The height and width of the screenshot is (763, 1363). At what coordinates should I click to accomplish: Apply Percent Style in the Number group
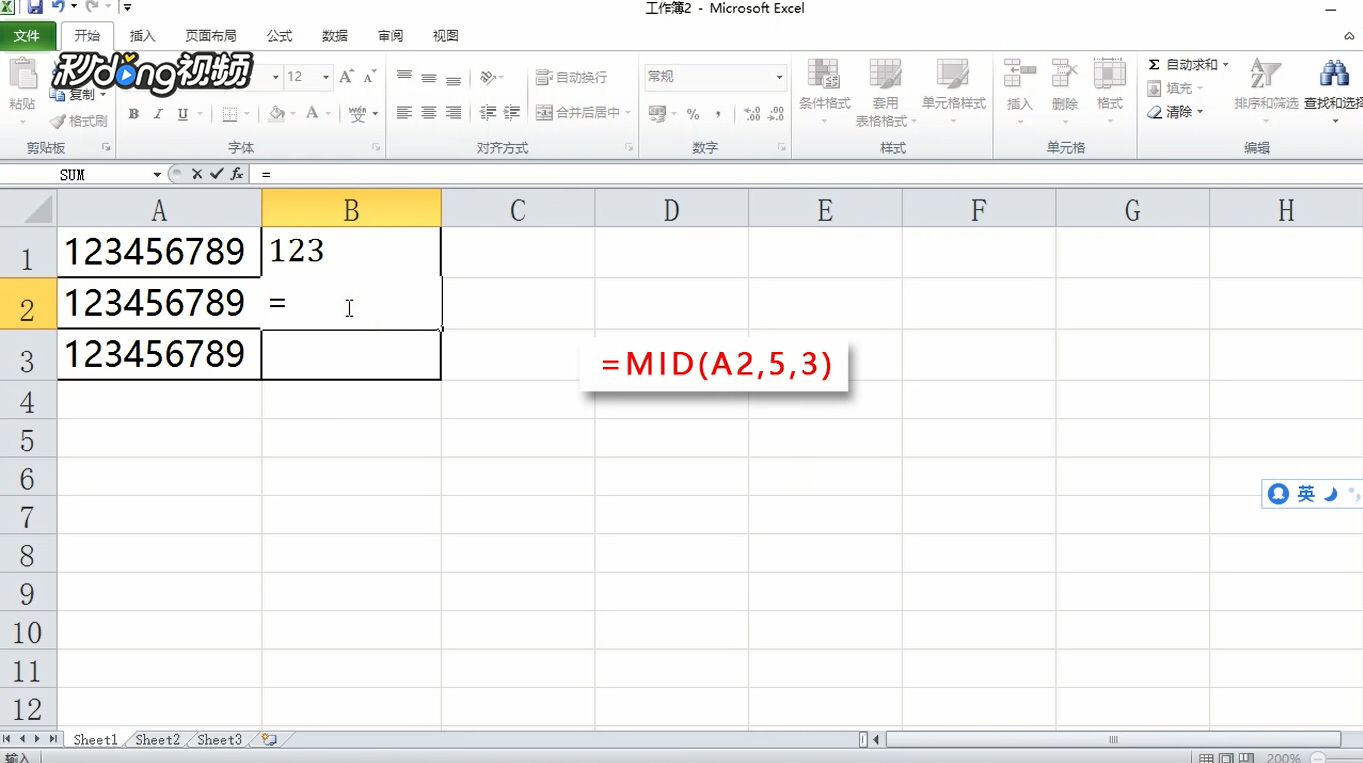[x=693, y=114]
